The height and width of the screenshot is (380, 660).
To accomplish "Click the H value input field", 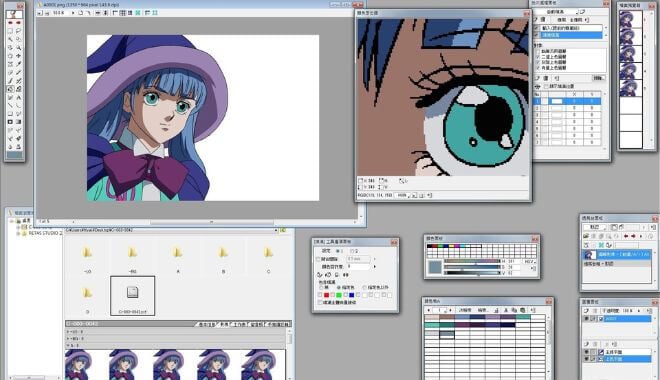I will point(514,261).
